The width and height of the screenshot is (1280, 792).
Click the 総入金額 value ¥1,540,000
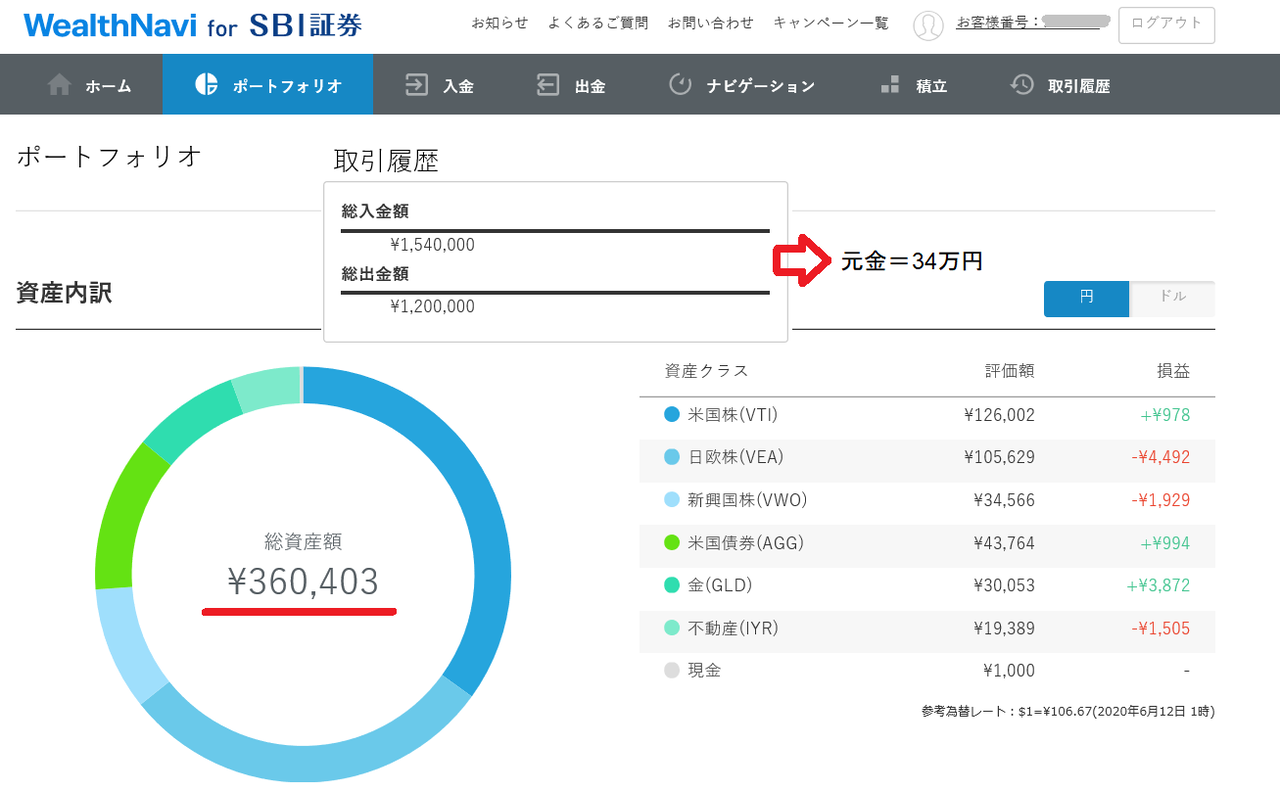point(432,245)
